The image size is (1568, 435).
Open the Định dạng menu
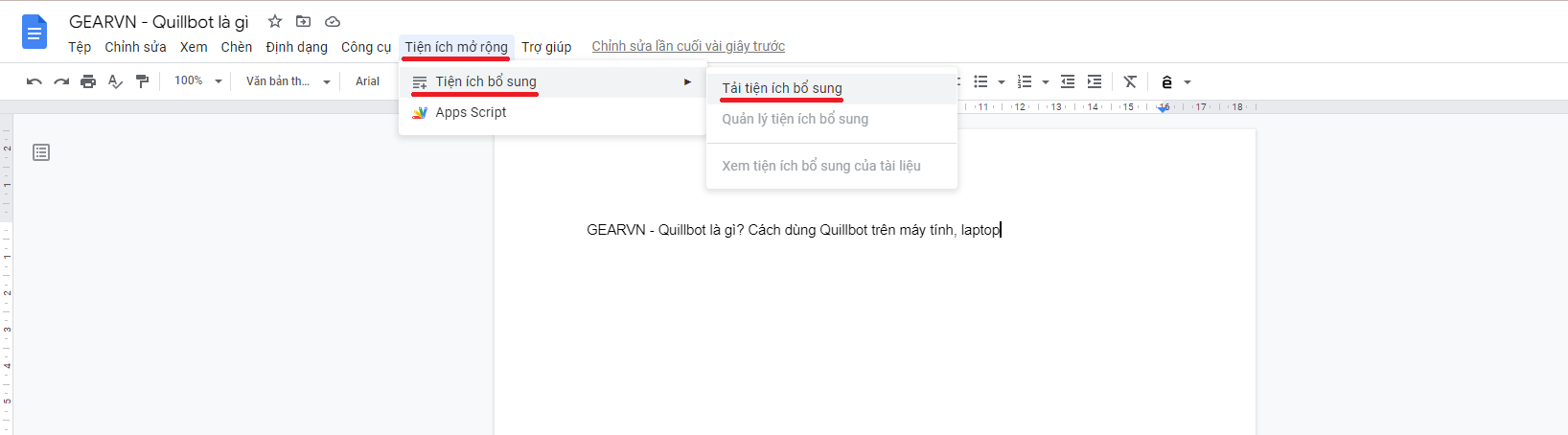pyautogui.click(x=297, y=47)
